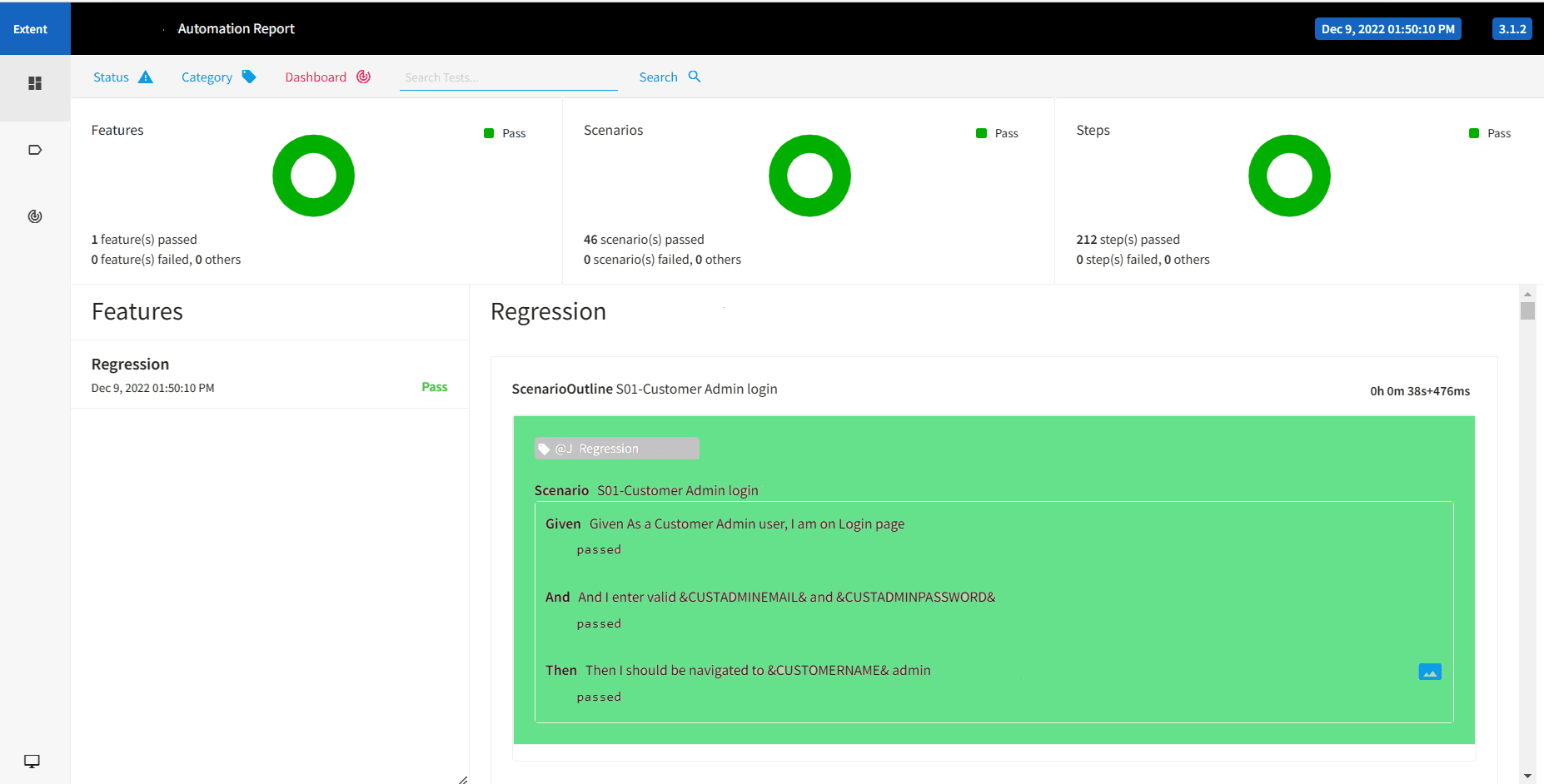Toggle Pass legend in Steps chart
Screen dimensions: 1544x784
point(1490,133)
